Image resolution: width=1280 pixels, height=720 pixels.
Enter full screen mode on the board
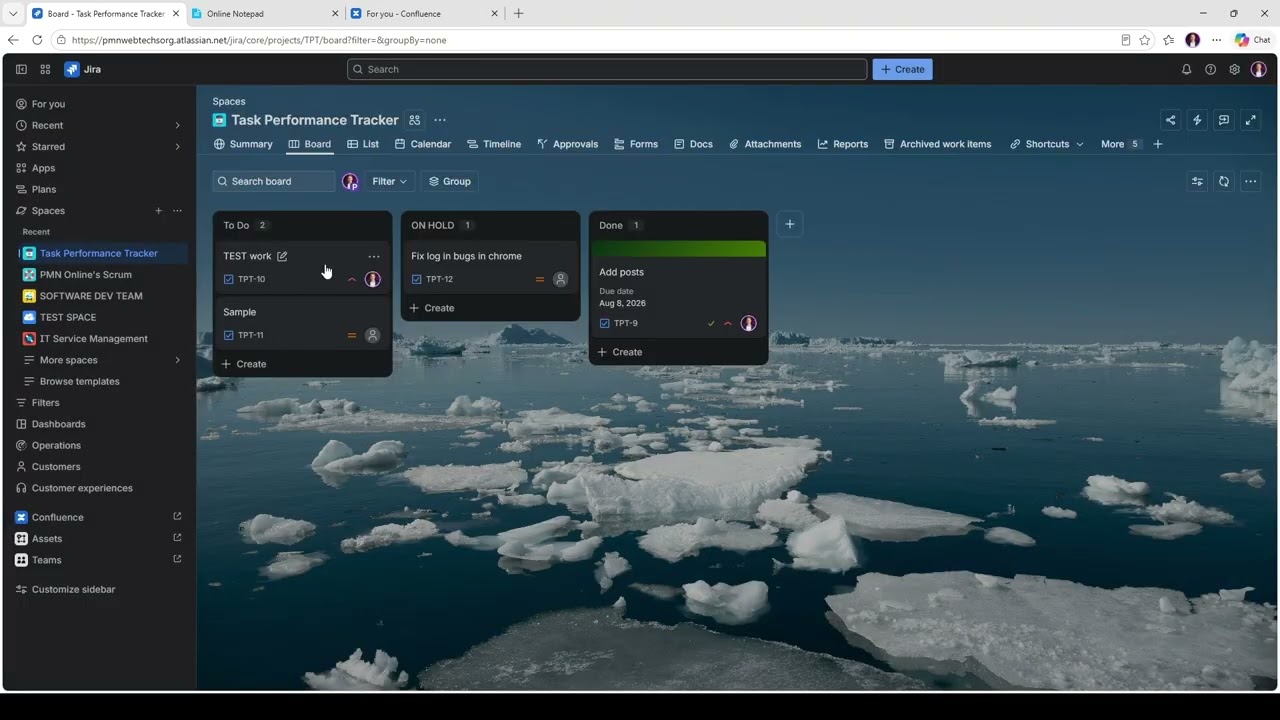pyautogui.click(x=1250, y=120)
